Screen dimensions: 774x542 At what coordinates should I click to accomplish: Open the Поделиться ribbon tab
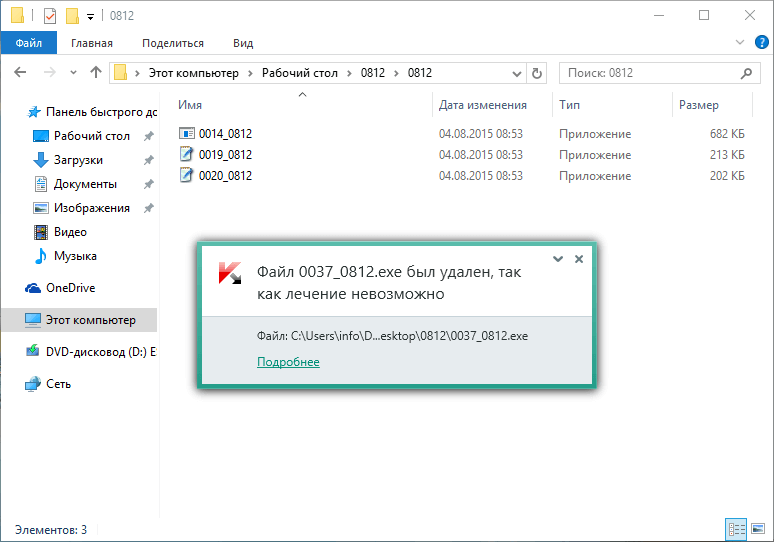173,43
